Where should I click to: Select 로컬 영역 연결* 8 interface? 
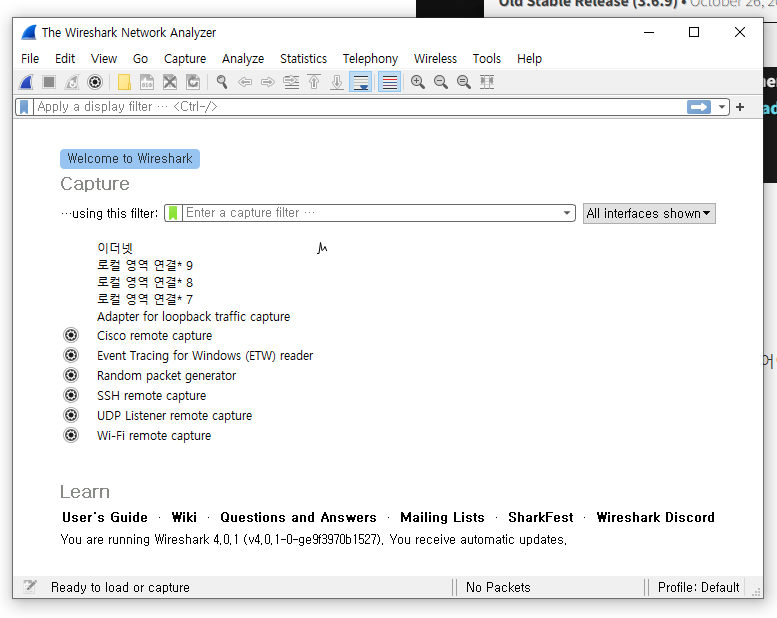pyautogui.click(x=145, y=282)
